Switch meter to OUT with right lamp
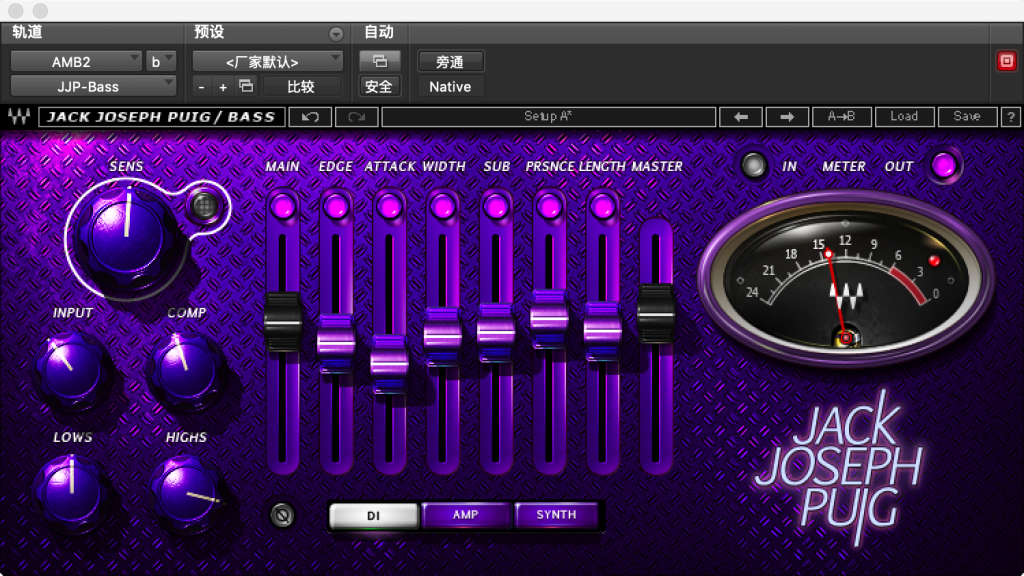Image resolution: width=1024 pixels, height=576 pixels. pyautogui.click(x=944, y=166)
